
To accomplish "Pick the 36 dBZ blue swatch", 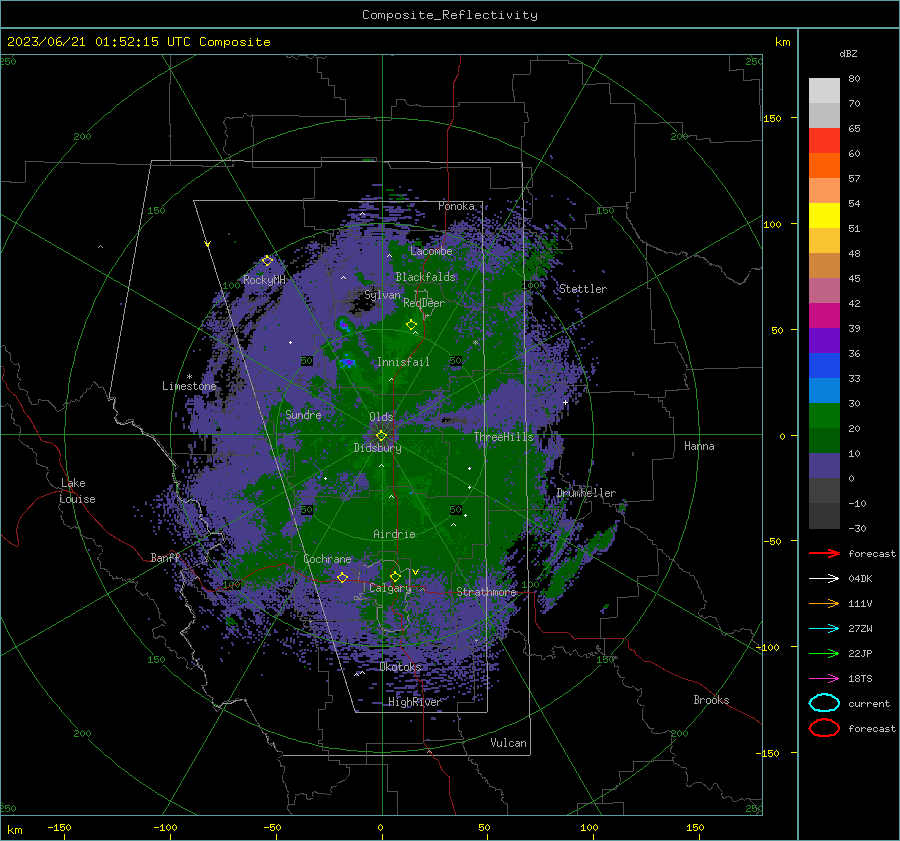I will point(824,365).
